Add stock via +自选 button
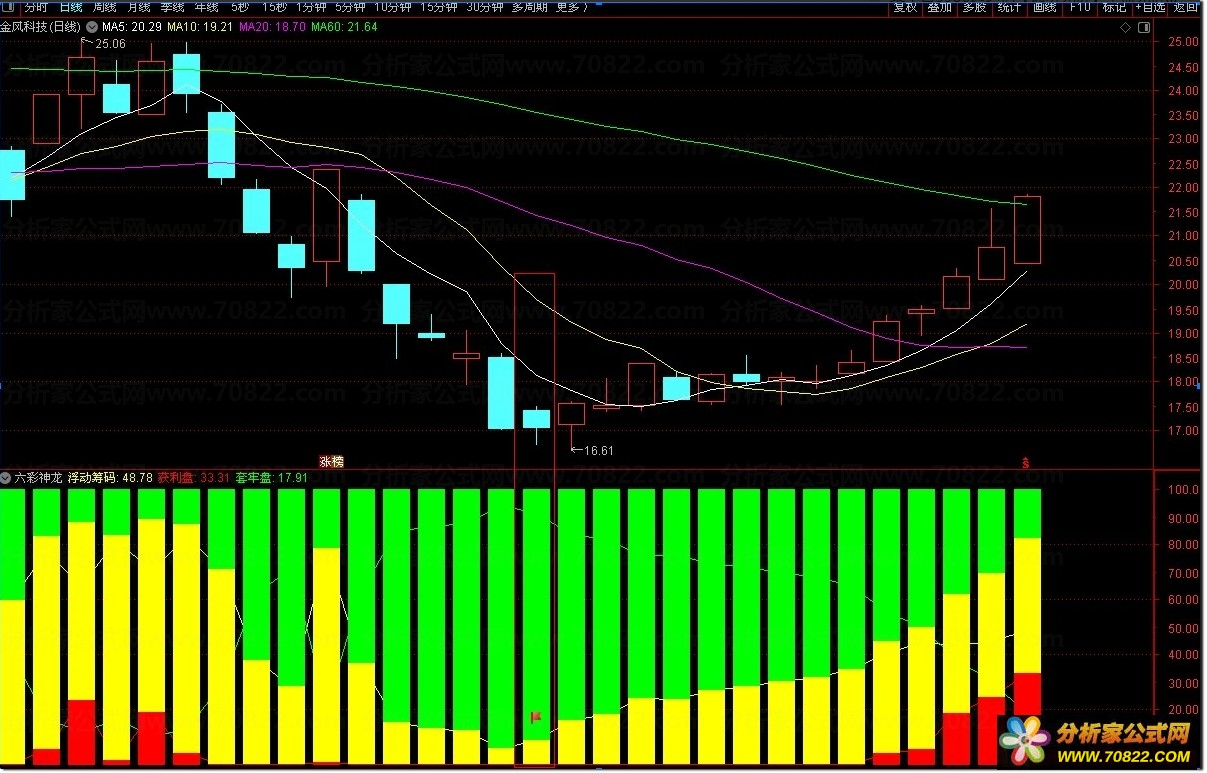Viewport: 1207px width, 773px height. (1150, 7)
